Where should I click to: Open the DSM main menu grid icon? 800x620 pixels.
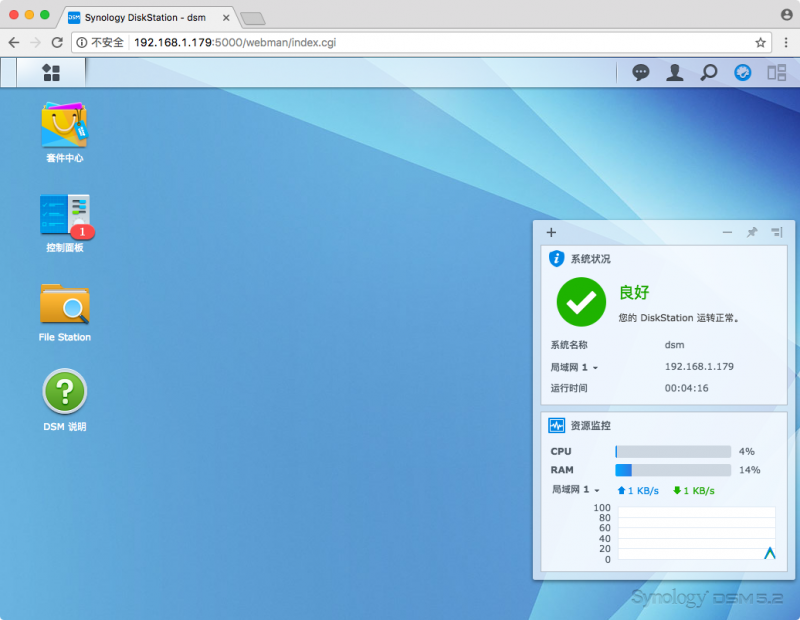[51, 72]
